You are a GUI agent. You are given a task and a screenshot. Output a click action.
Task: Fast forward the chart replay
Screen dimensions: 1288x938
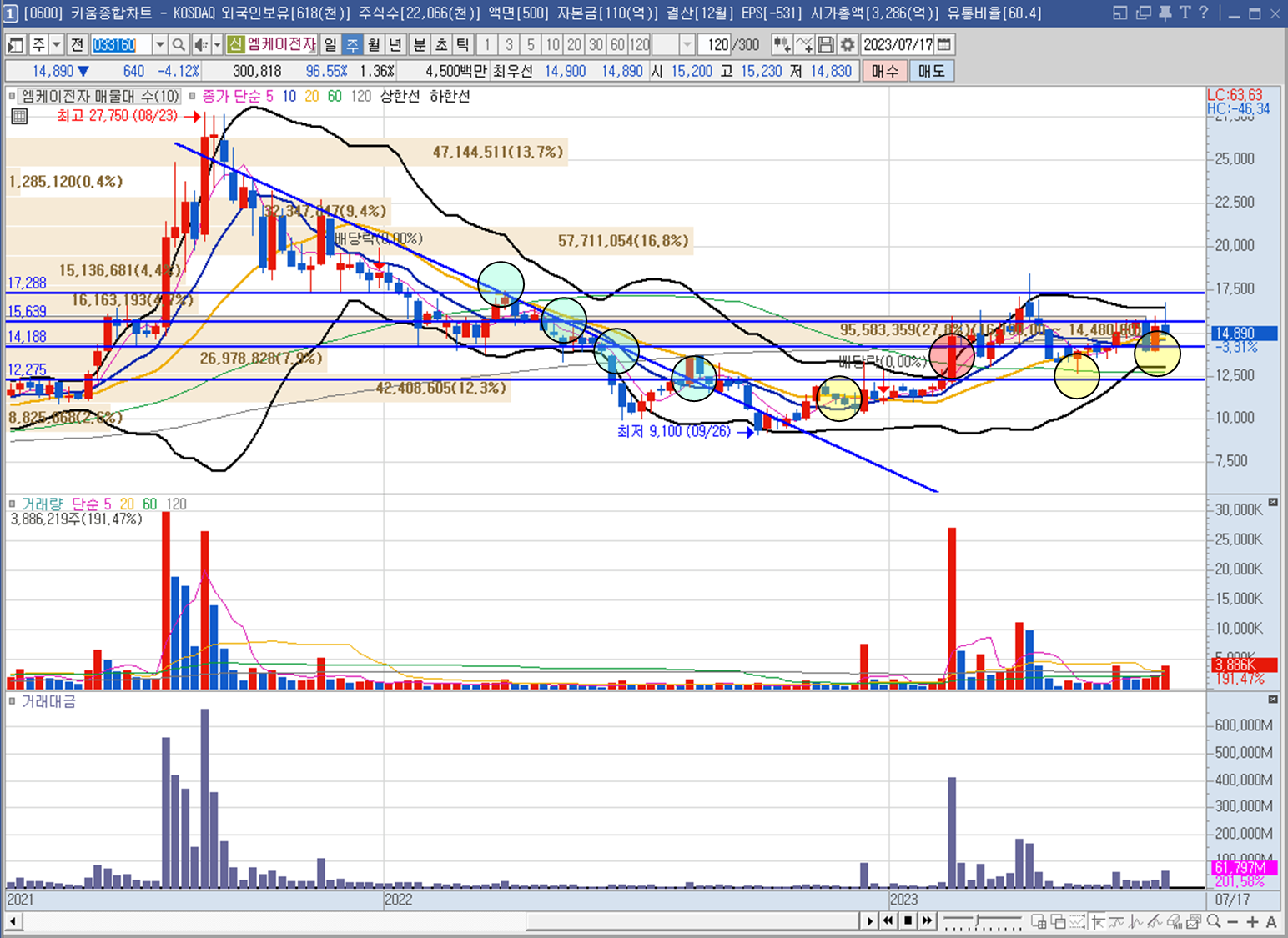tap(927, 921)
